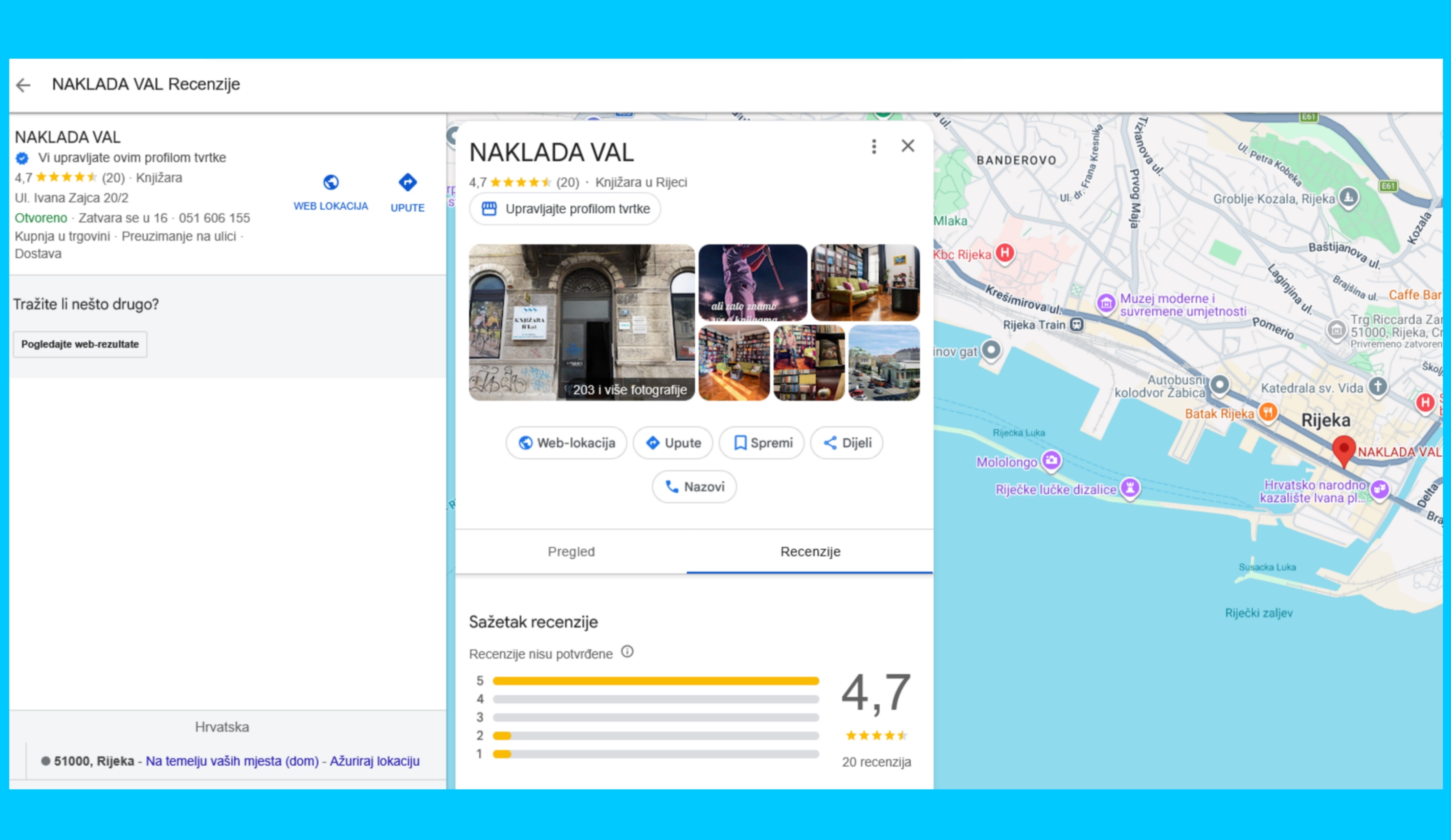Open the street view photo thumbnail
This screenshot has height=840, width=1451.
[x=884, y=363]
